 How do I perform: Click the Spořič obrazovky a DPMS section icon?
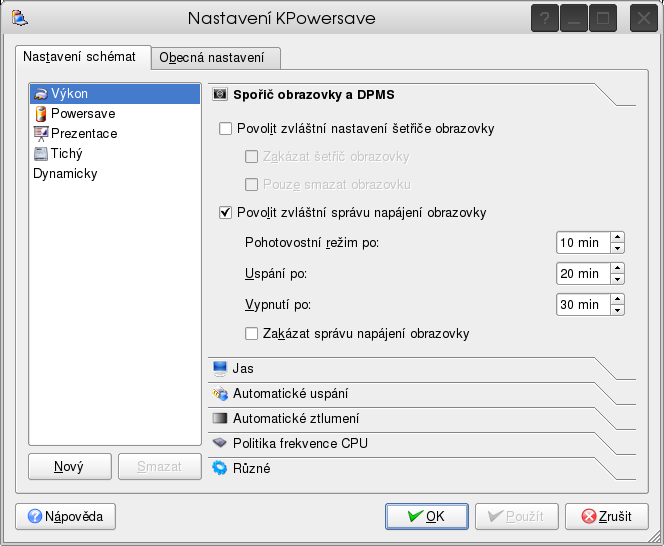(x=220, y=94)
